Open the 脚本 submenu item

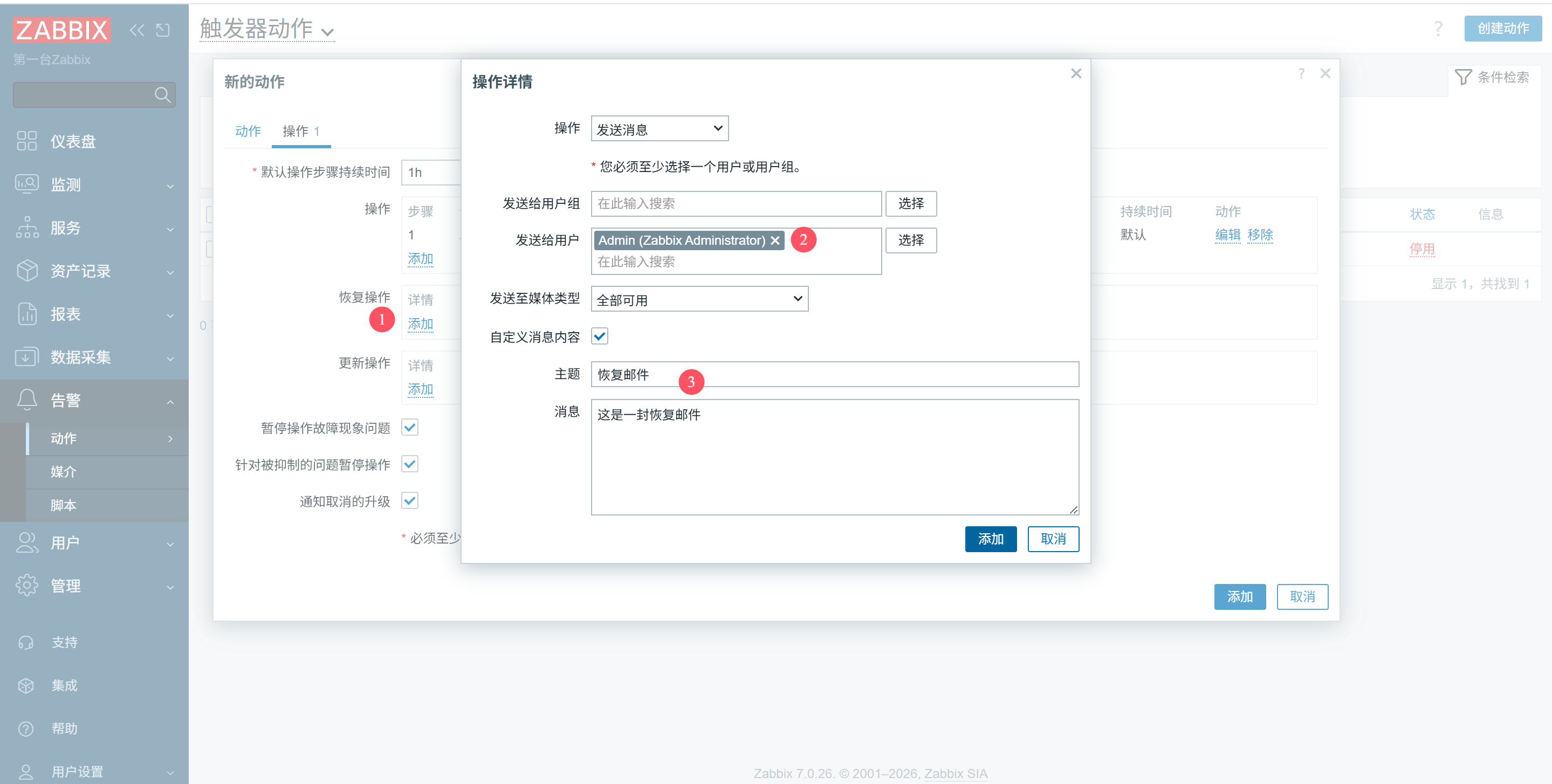pos(107,505)
